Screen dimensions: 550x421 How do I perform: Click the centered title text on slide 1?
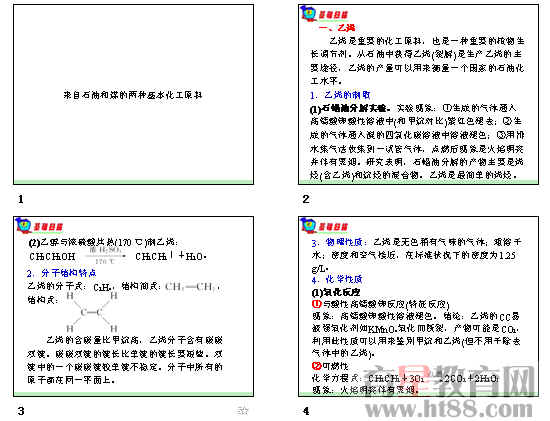133,95
